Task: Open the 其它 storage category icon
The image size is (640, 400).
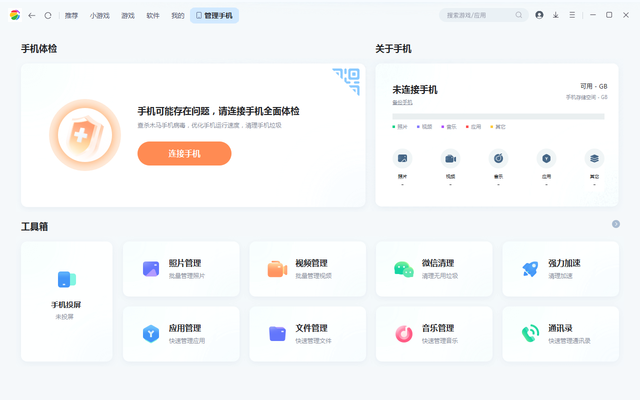Action: coord(594,159)
